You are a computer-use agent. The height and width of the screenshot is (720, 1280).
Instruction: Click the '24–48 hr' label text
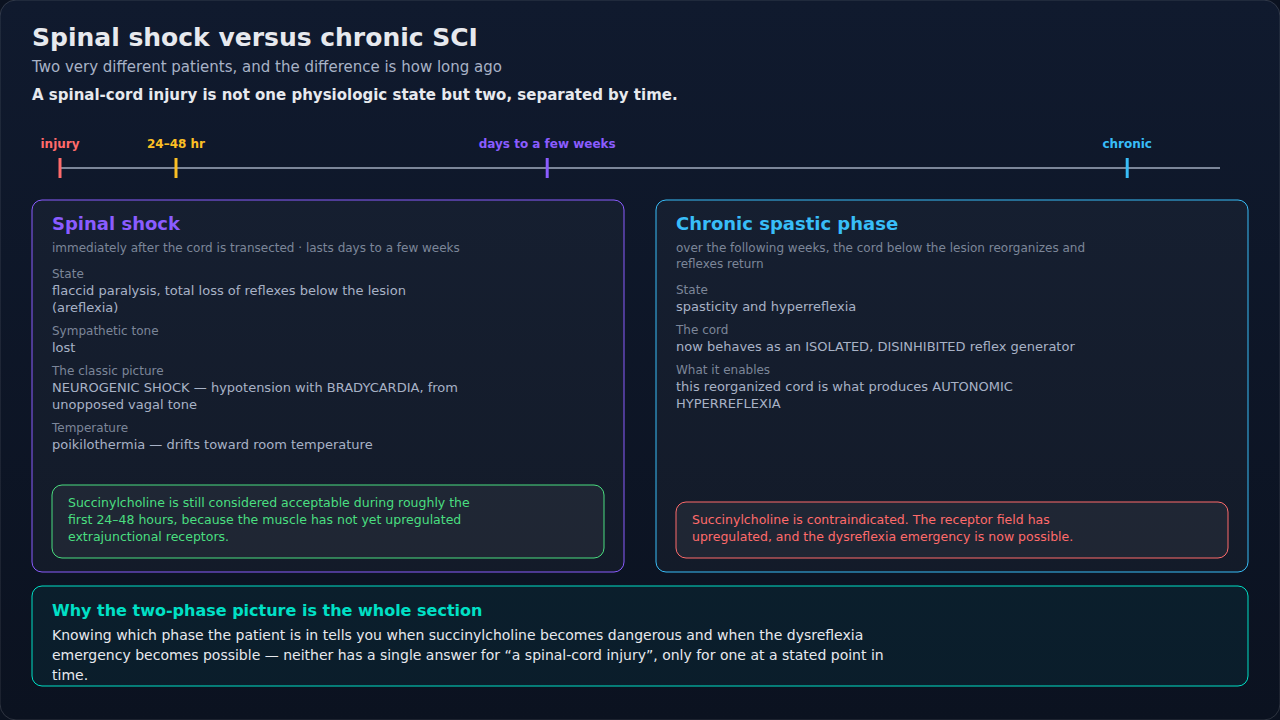pos(176,144)
